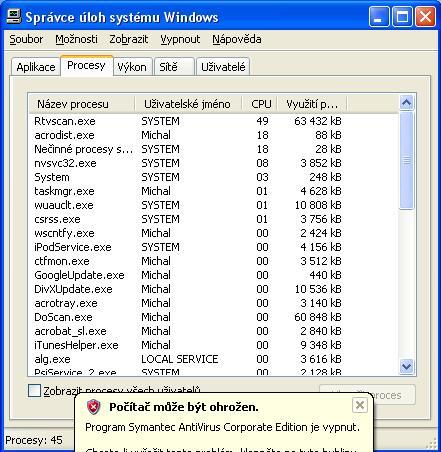
Task: Select the GoogleUpdate.exe process row
Action: tap(213, 275)
